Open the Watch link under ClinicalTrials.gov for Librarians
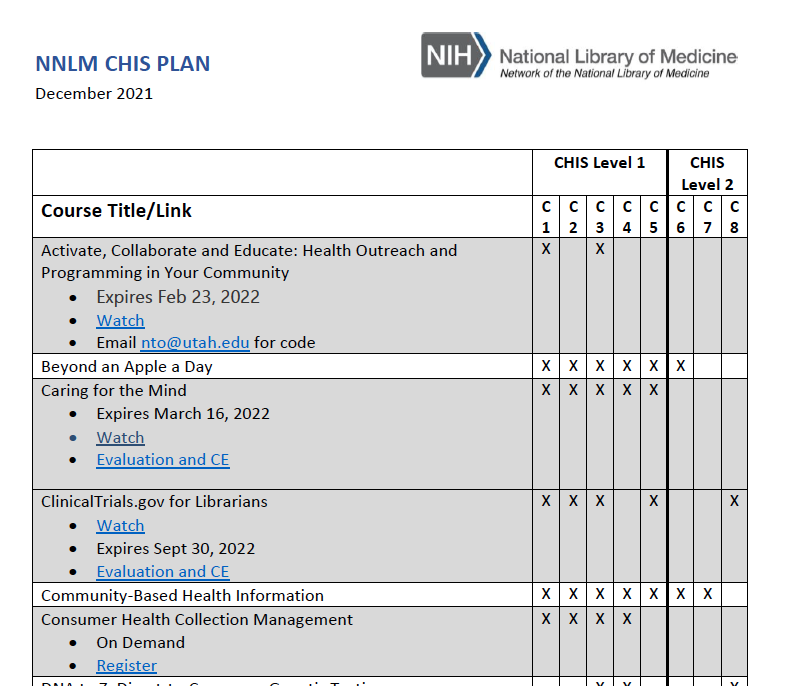 pos(120,526)
